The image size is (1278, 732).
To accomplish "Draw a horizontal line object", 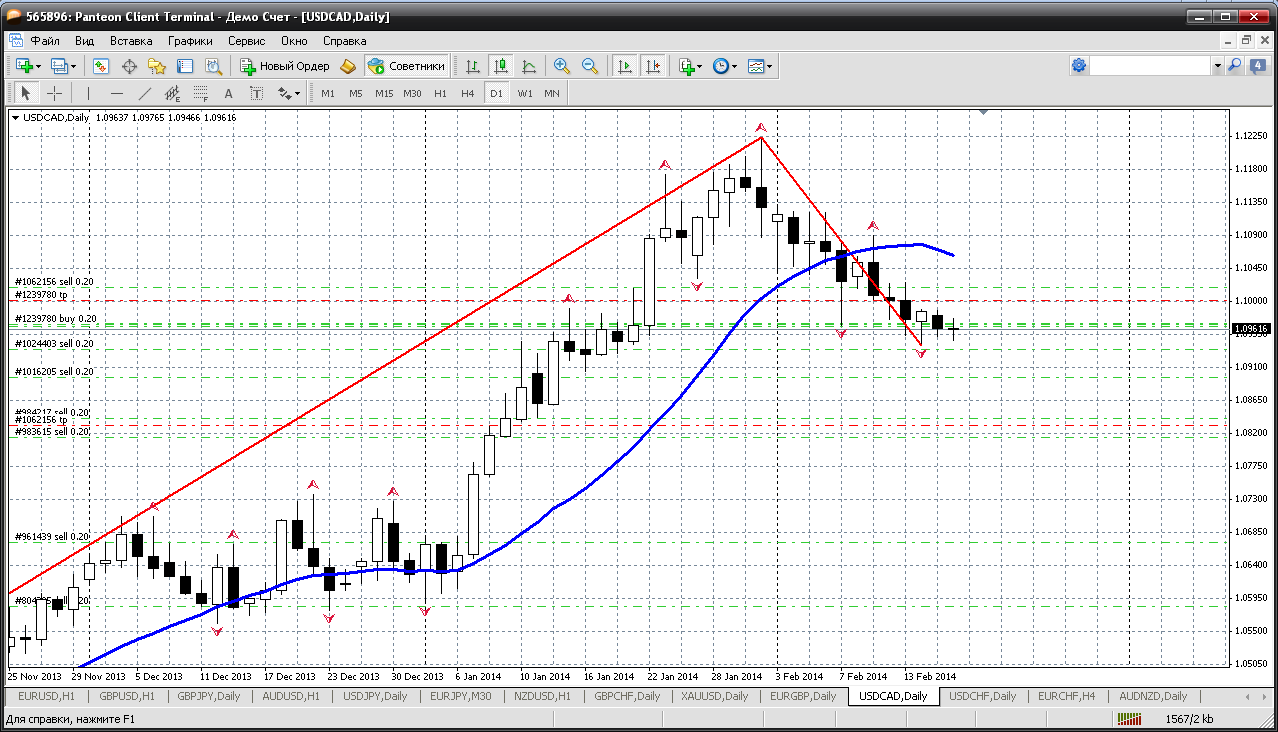I will point(117,93).
